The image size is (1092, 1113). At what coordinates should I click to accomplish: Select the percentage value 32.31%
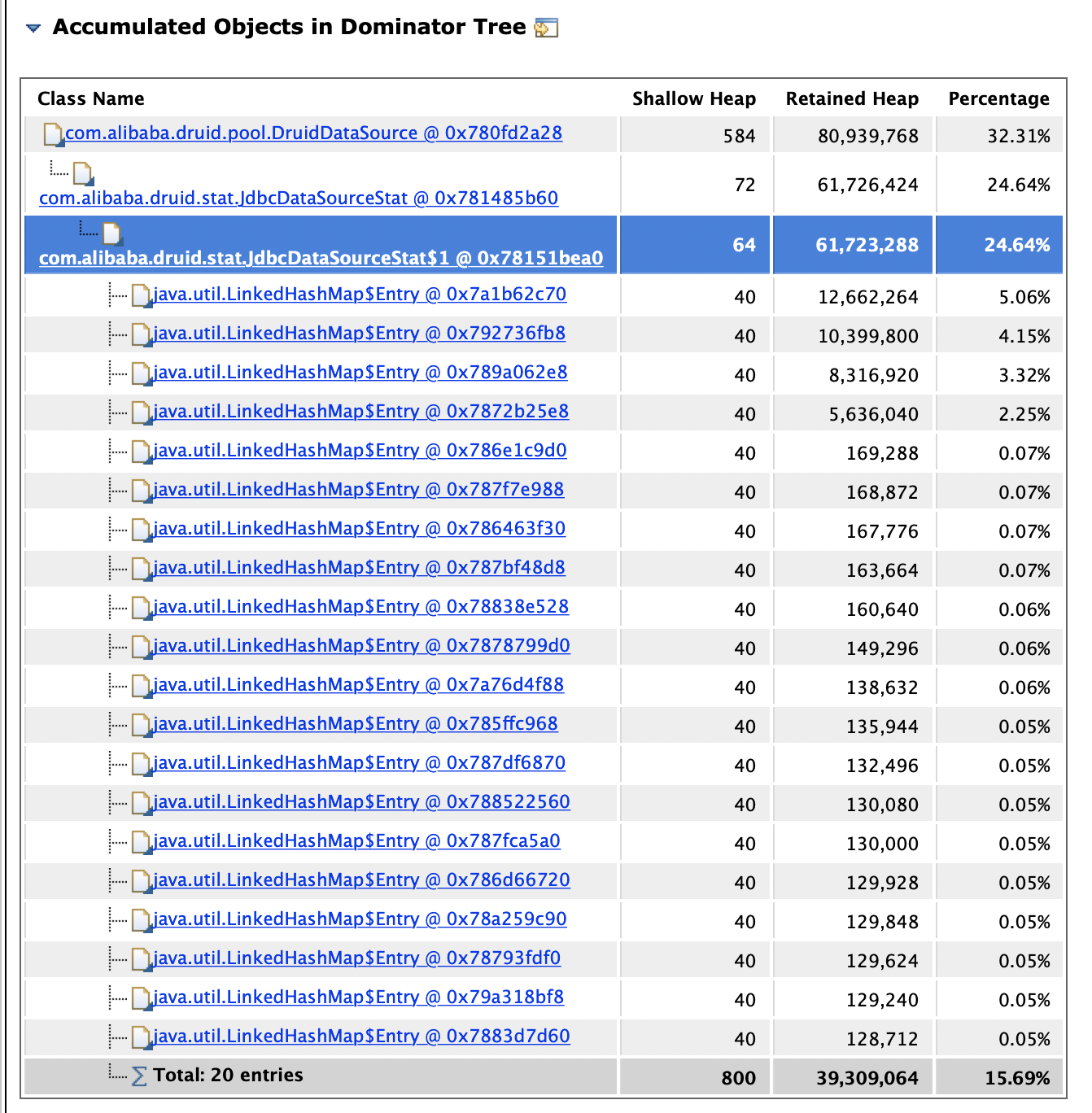tap(1019, 136)
